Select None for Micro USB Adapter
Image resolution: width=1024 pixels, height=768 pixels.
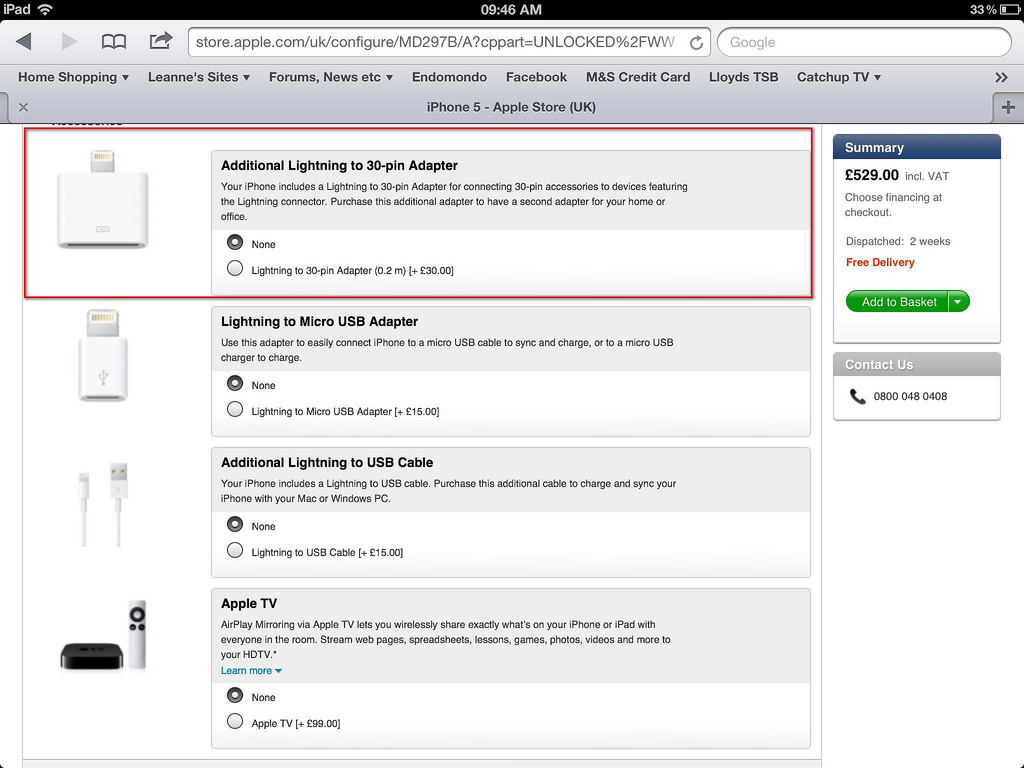tap(235, 383)
